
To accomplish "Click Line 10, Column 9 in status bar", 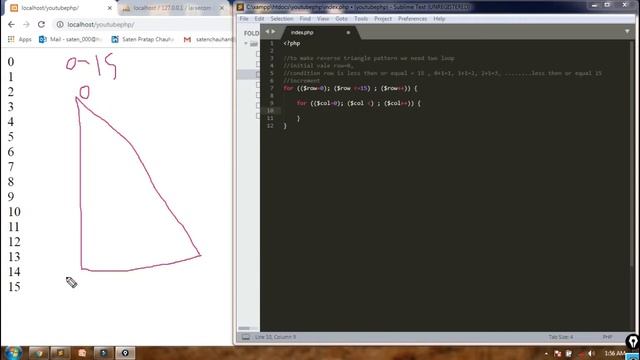I will click(276, 337).
